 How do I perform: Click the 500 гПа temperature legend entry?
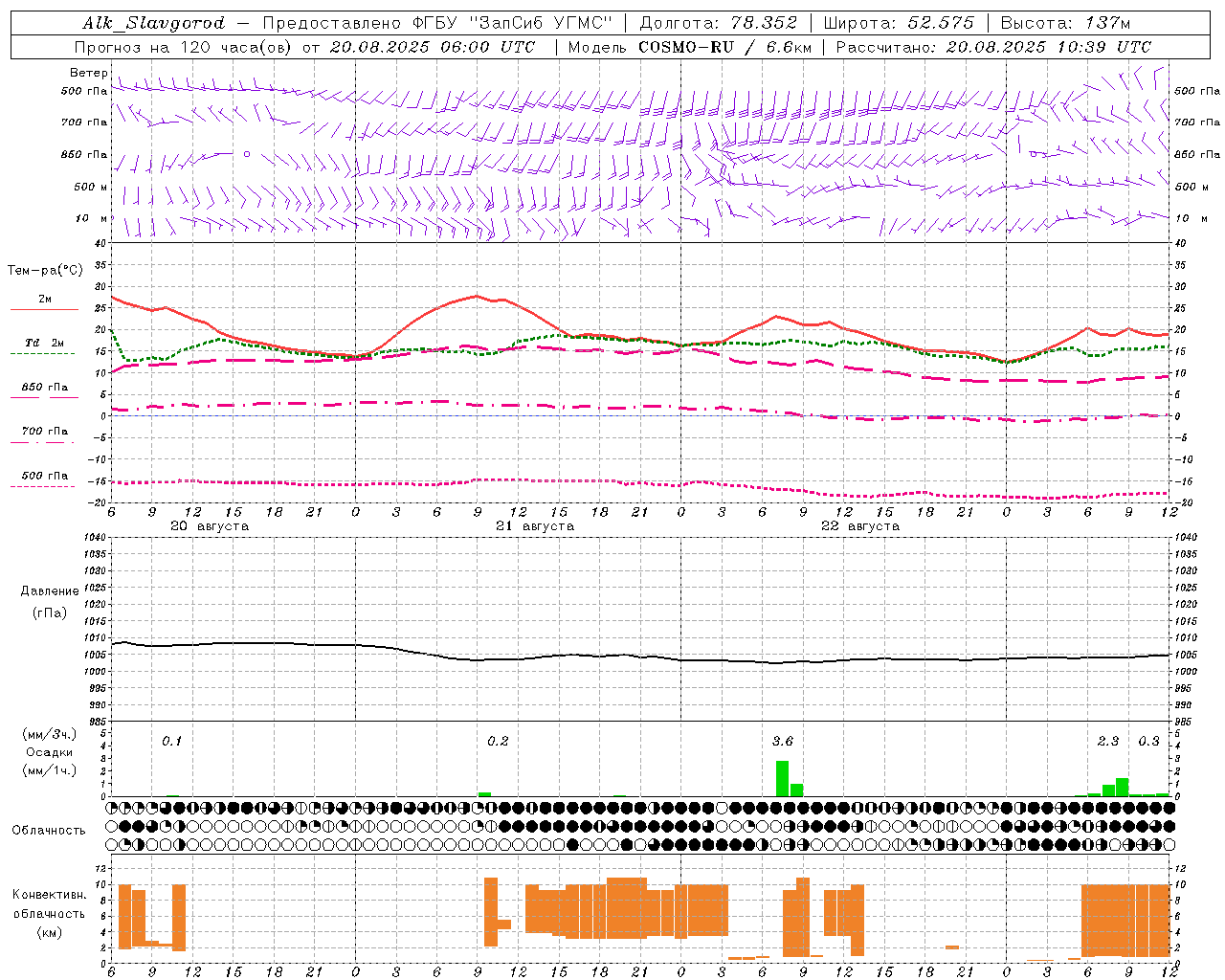click(44, 476)
